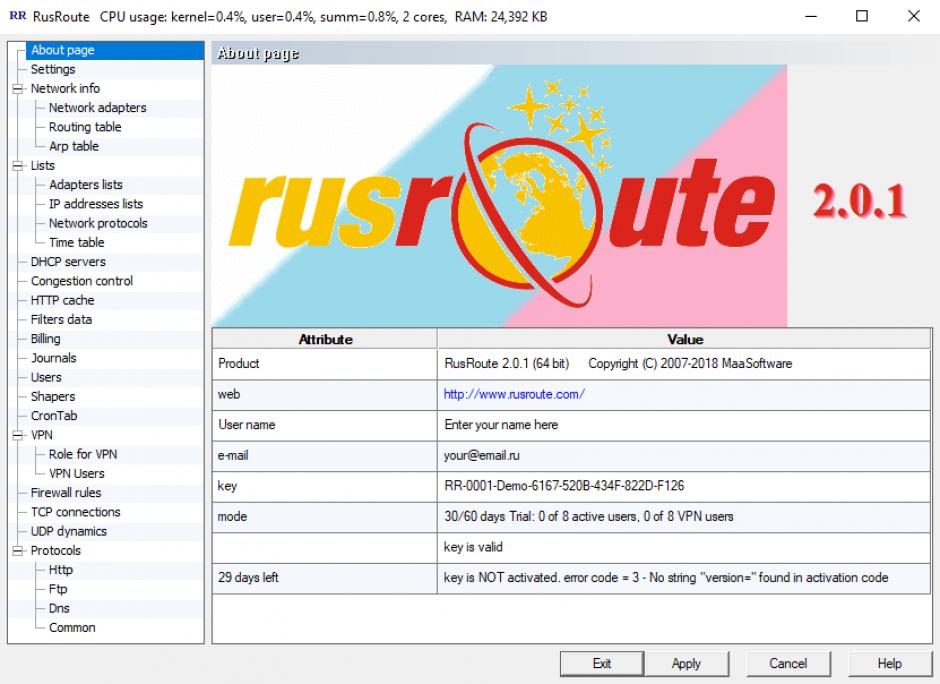Open the Dns protocol page
This screenshot has width=940, height=684.
(x=59, y=608)
